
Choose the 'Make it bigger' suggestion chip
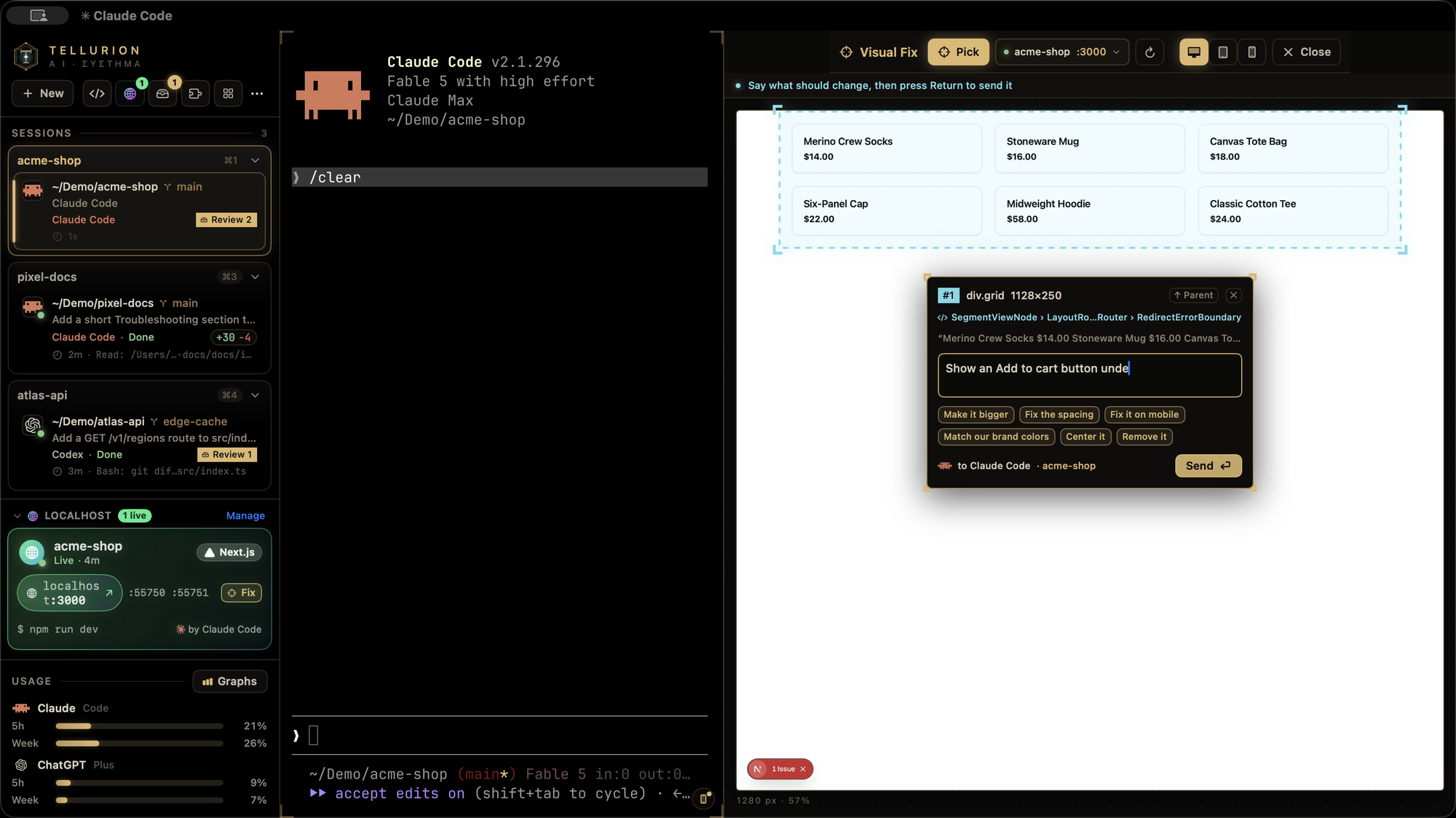[x=976, y=414]
